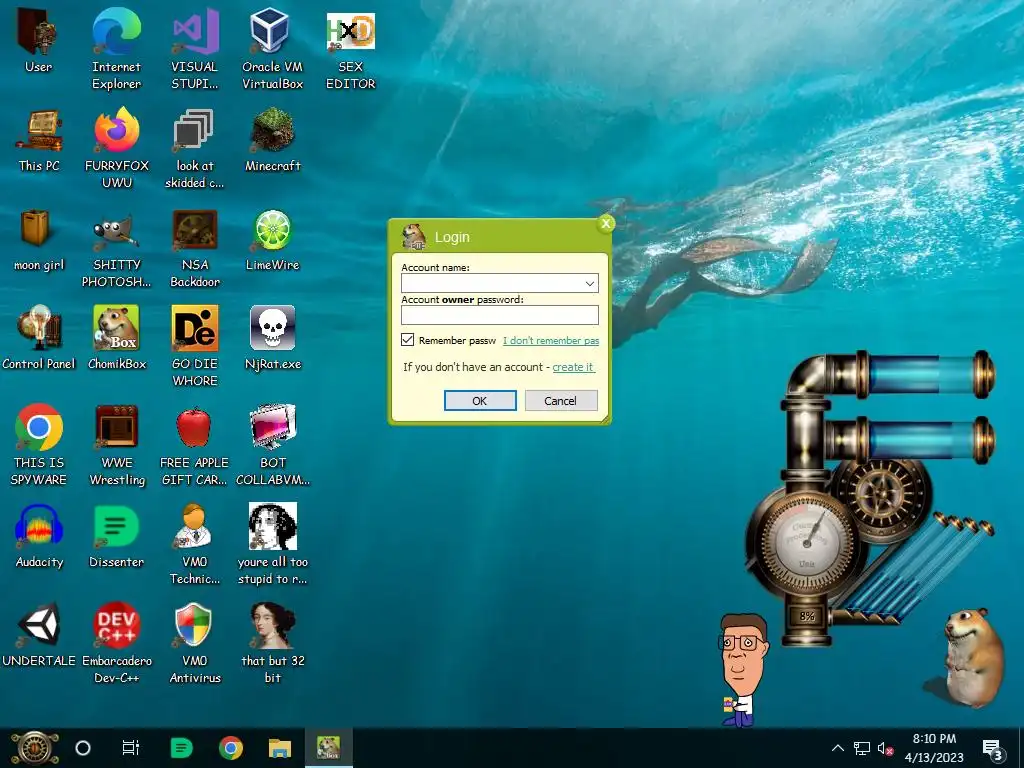Select the VM0 Technic... desktop icon
The width and height of the screenshot is (1024, 768).
[194, 544]
